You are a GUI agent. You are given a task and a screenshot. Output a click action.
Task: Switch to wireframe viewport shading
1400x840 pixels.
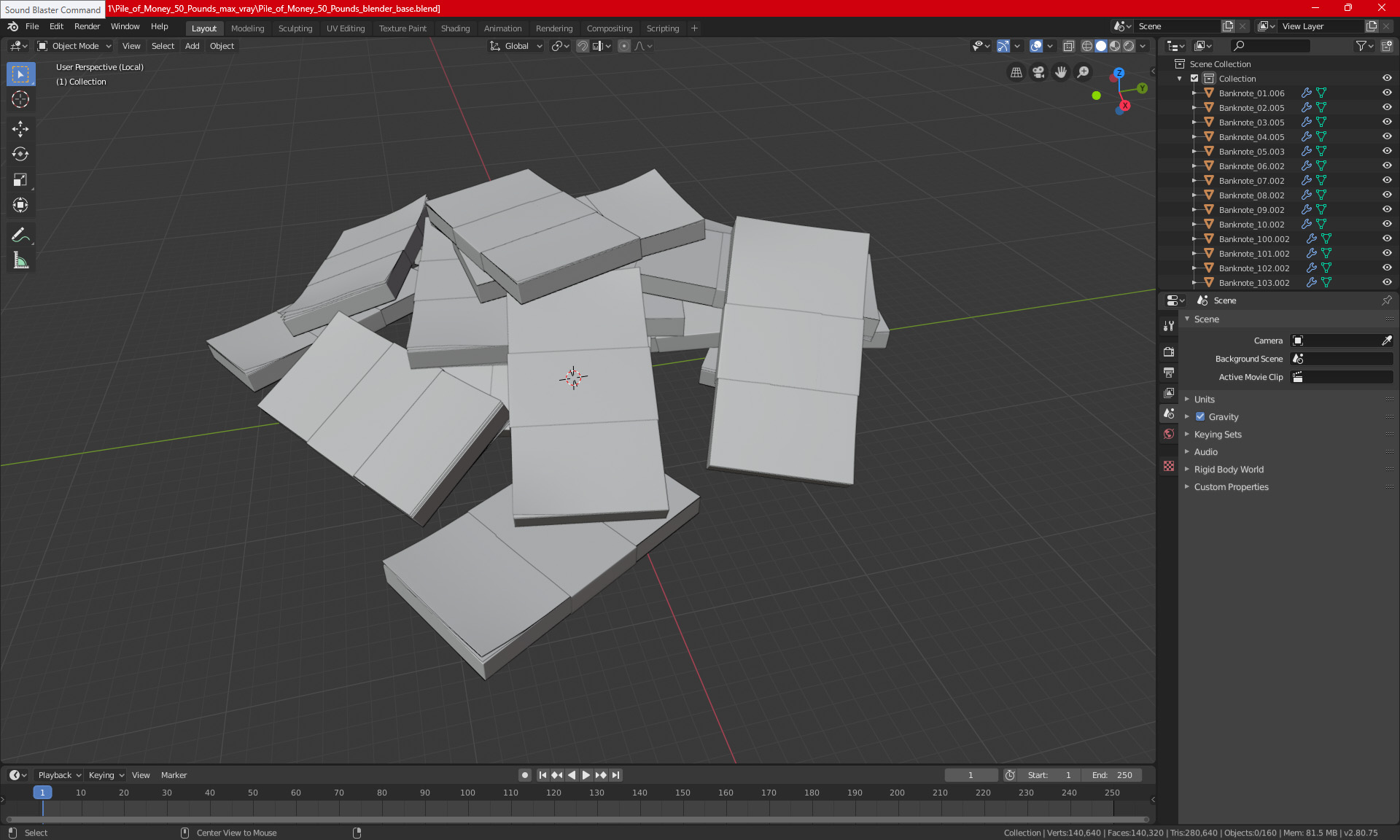(1086, 46)
